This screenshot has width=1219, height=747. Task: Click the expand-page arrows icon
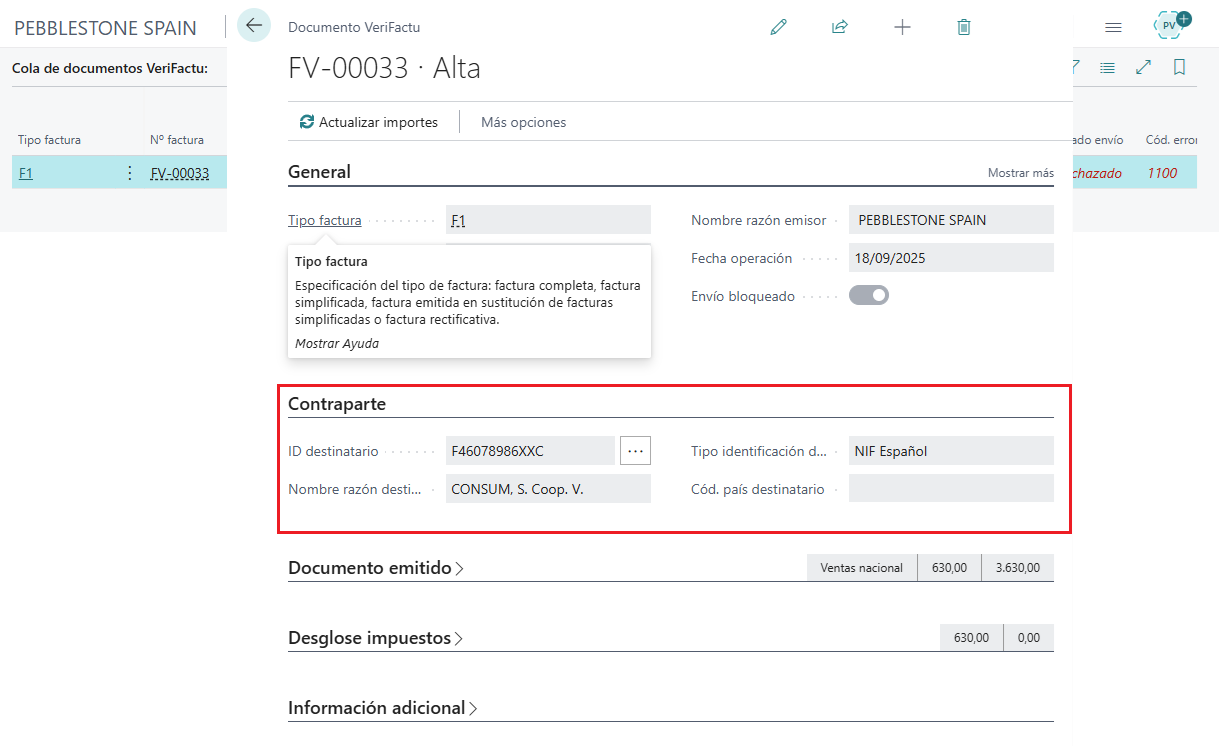[1144, 68]
